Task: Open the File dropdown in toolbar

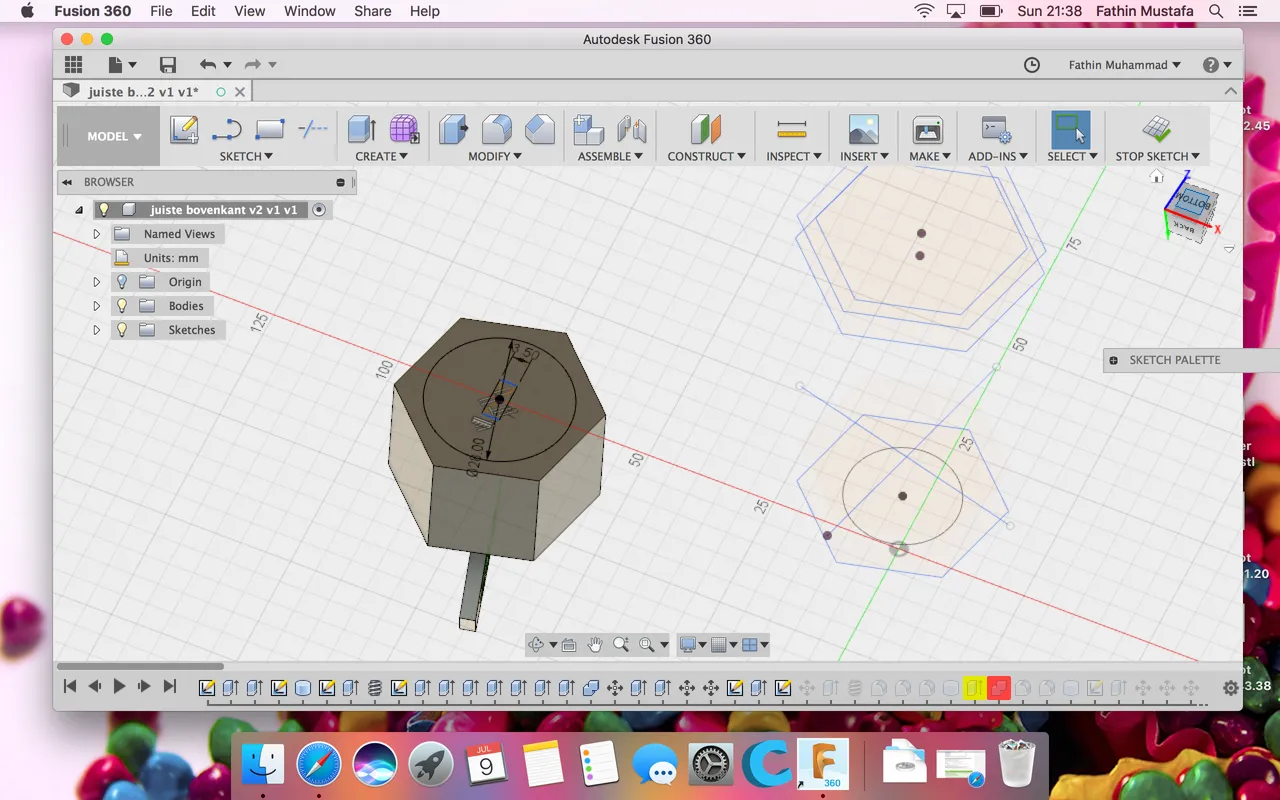Action: tap(123, 65)
